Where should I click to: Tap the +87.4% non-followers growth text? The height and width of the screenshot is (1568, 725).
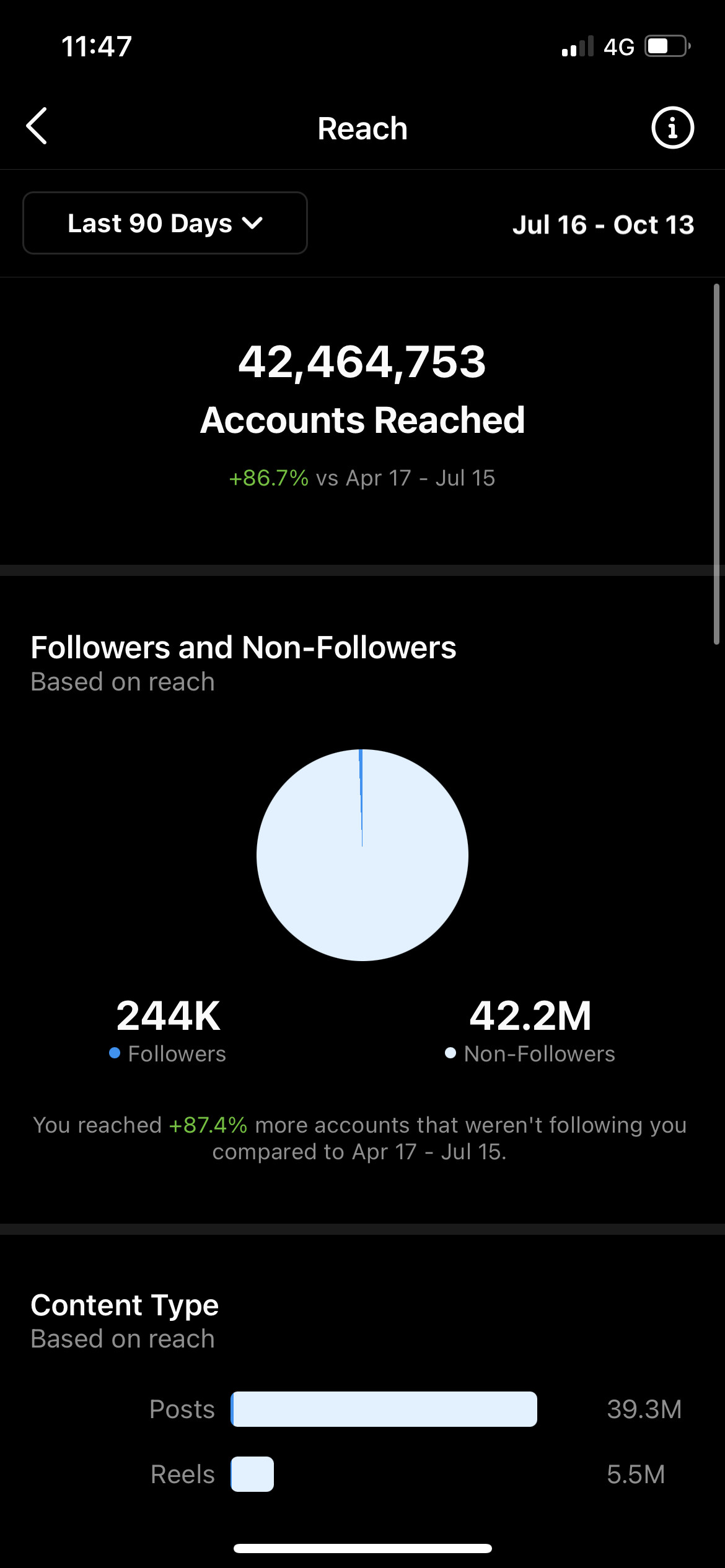pos(208,1125)
